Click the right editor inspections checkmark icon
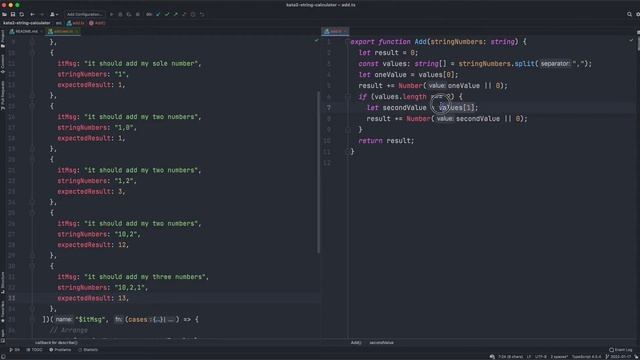The height and width of the screenshot is (360, 640). point(631,40)
